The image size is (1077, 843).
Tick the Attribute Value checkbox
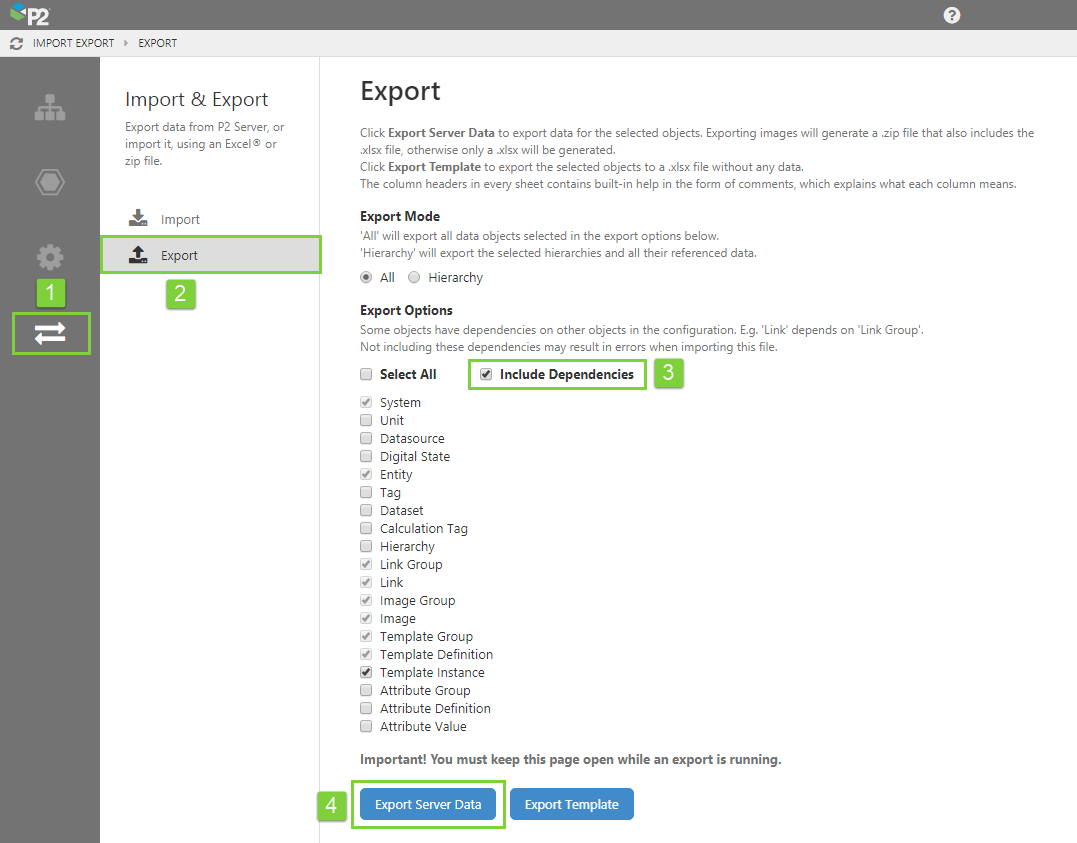click(366, 727)
